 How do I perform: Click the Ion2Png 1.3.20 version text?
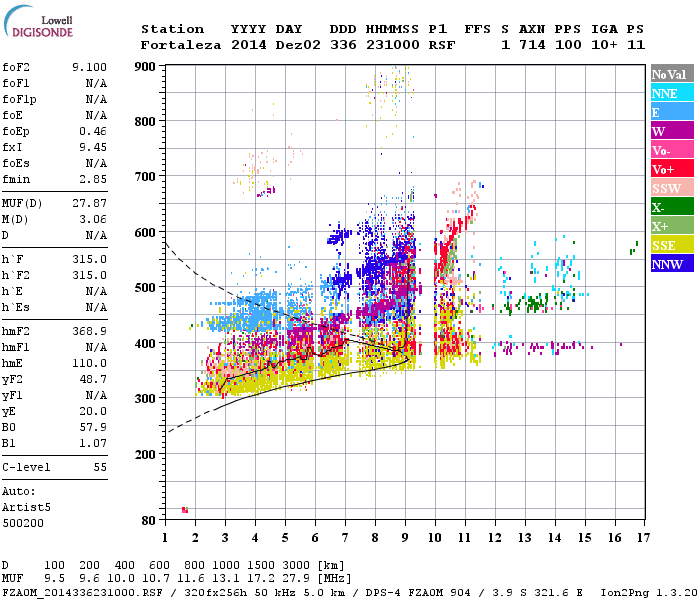[649, 593]
